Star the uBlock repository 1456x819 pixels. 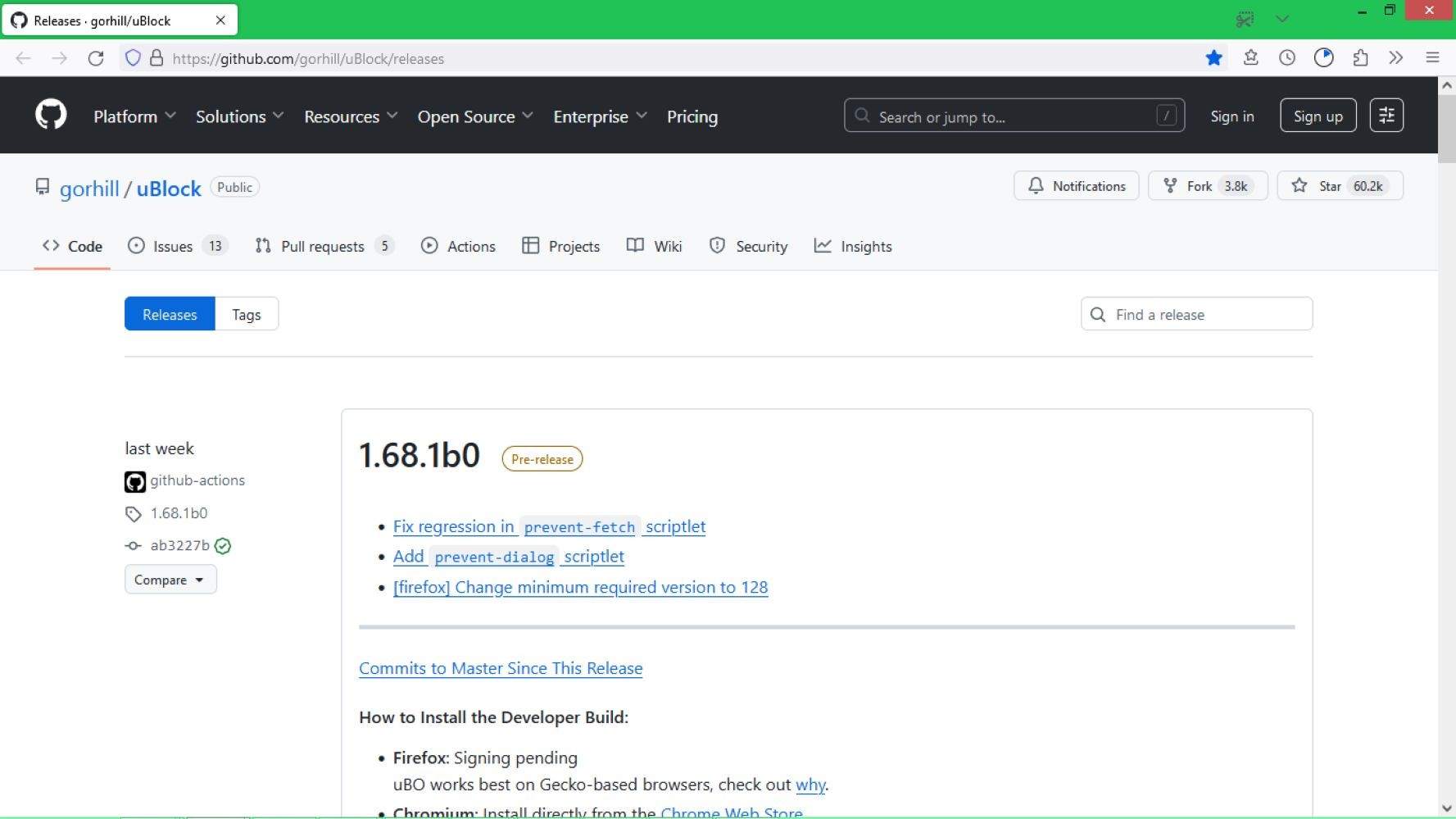tap(1340, 186)
